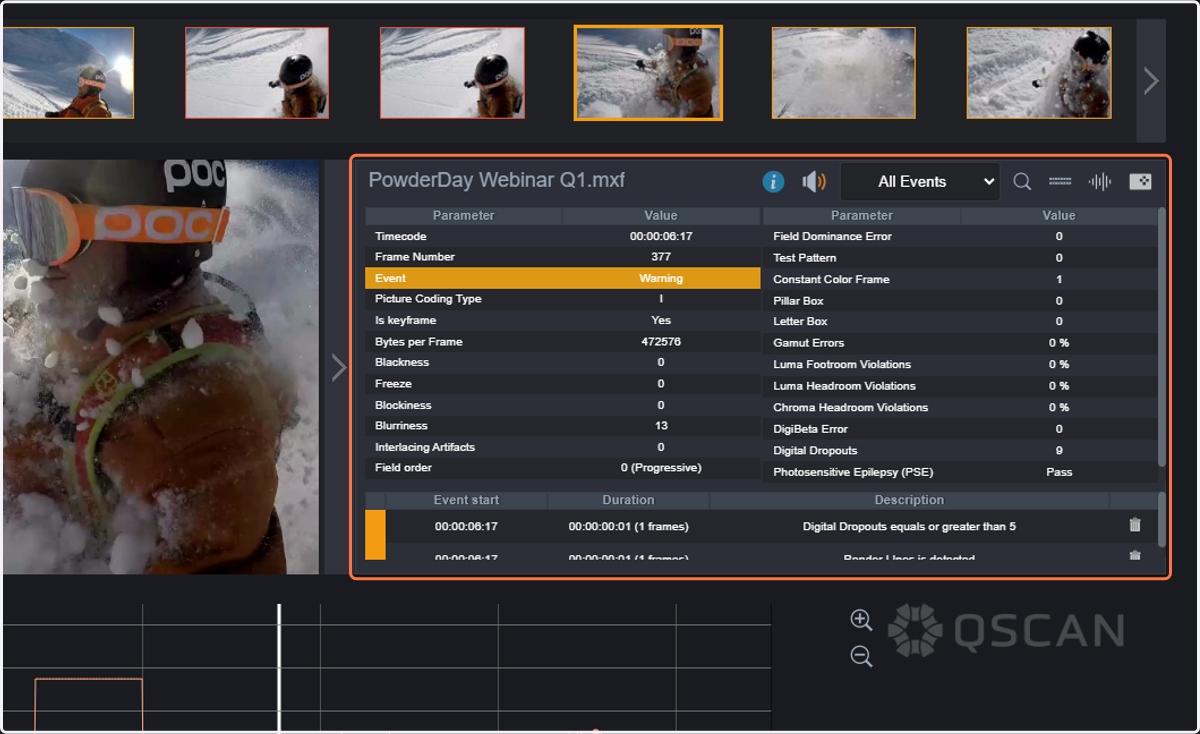The height and width of the screenshot is (734, 1200).
Task: Click the Picture Coding Type row
Action: click(563, 299)
